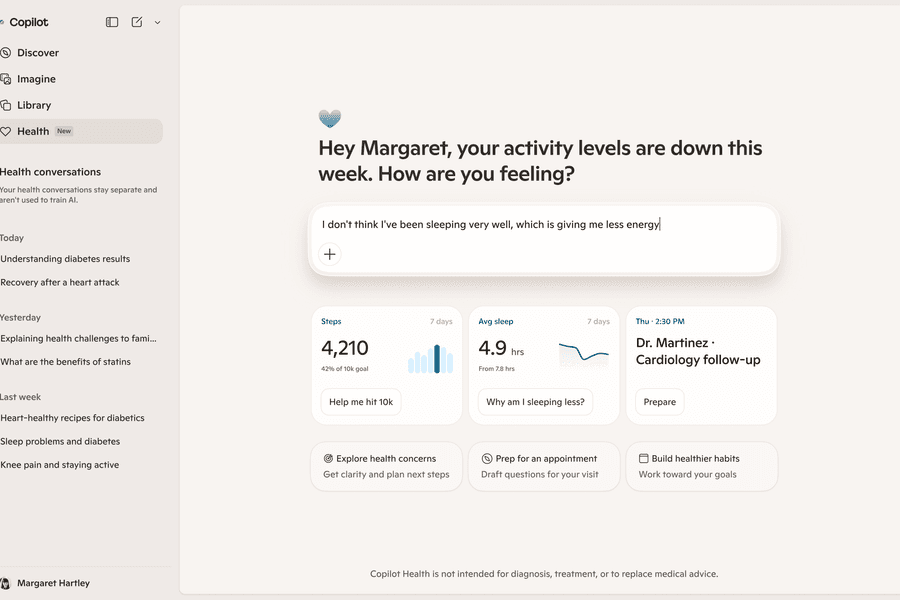The image size is (900, 600).
Task: Click the Help me hit 10k button
Action: [360, 401]
